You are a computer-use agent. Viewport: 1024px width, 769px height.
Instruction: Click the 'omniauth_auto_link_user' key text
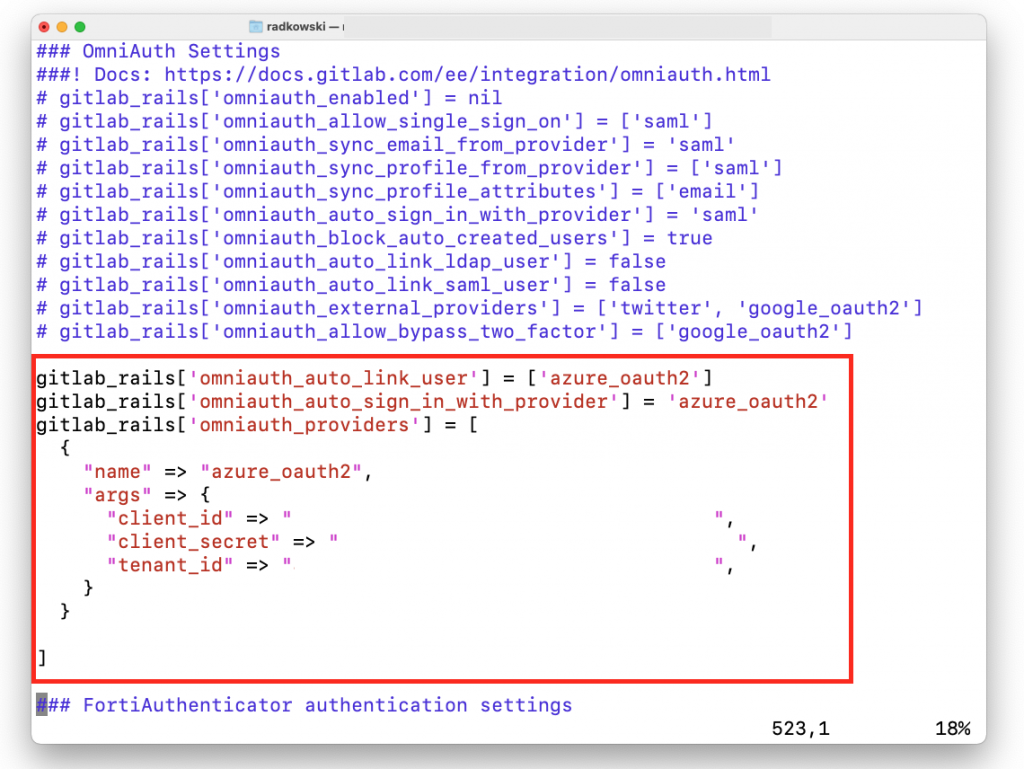pos(333,378)
